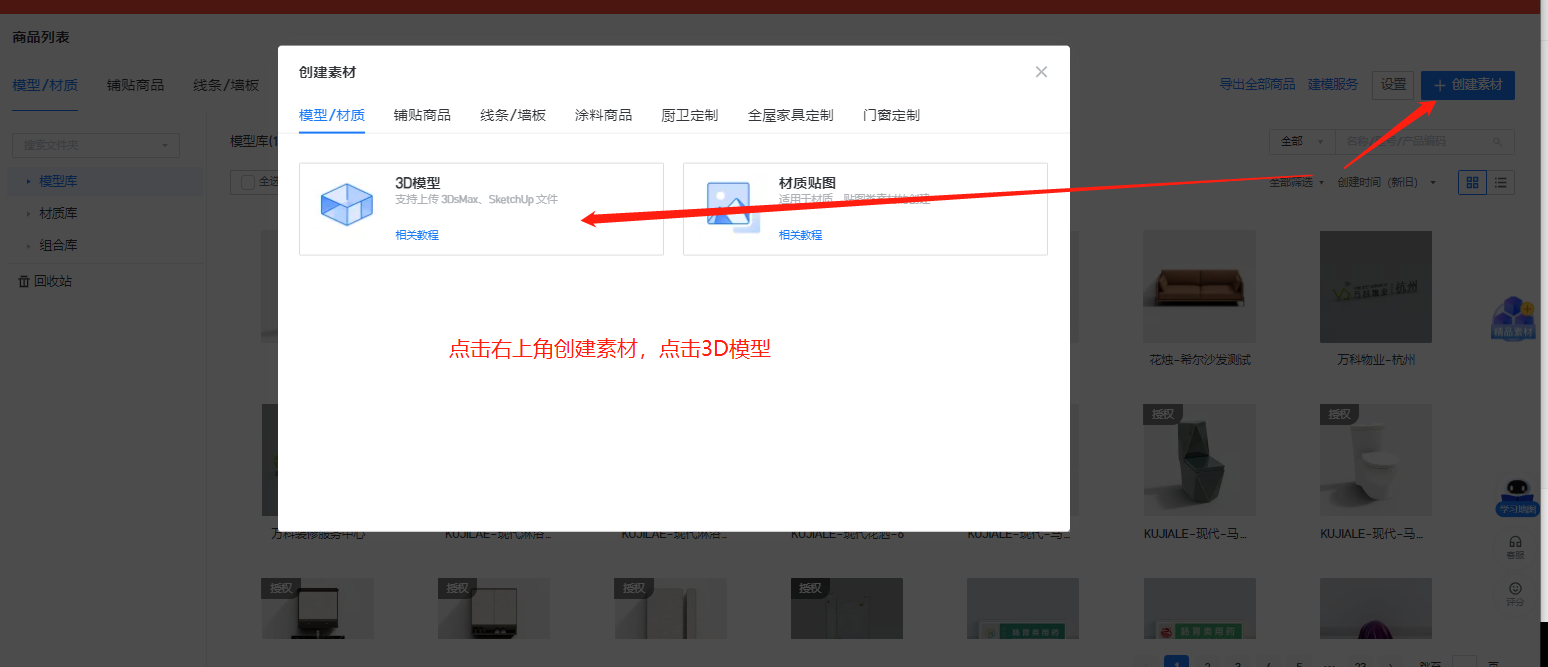Go to pagination page 2
1548x667 pixels.
coord(1207,662)
